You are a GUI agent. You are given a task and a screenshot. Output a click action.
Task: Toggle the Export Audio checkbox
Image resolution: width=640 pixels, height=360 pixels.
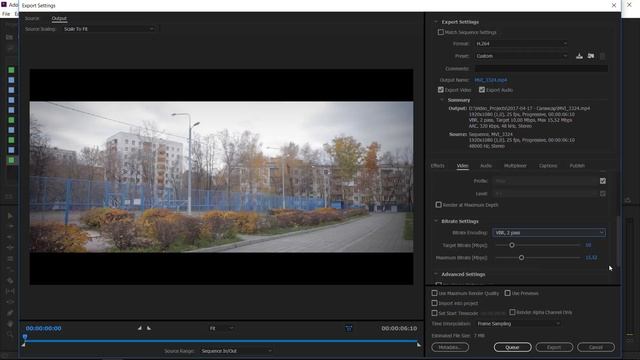click(x=482, y=89)
